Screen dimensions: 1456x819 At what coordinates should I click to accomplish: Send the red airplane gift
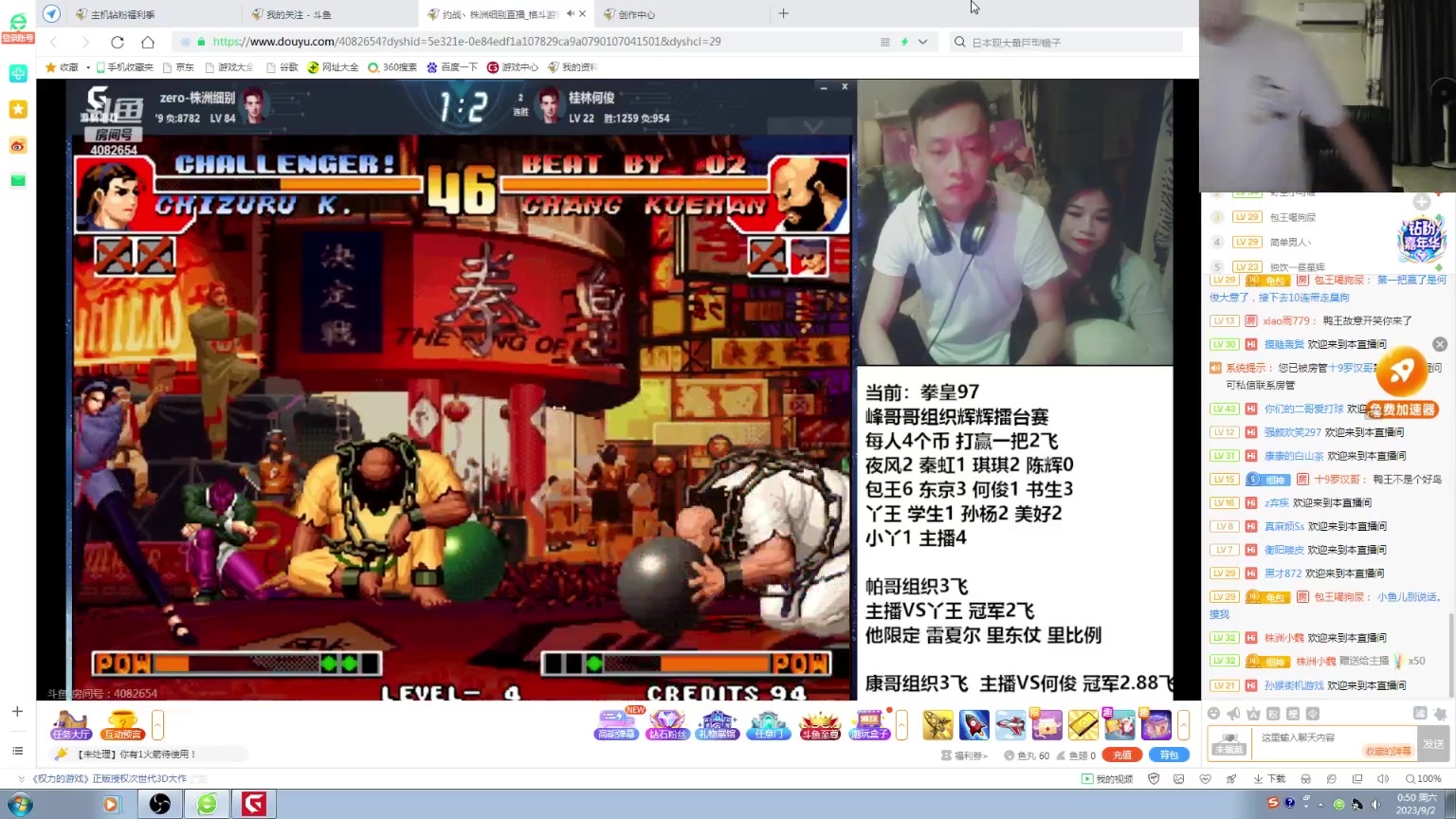pos(1010,725)
